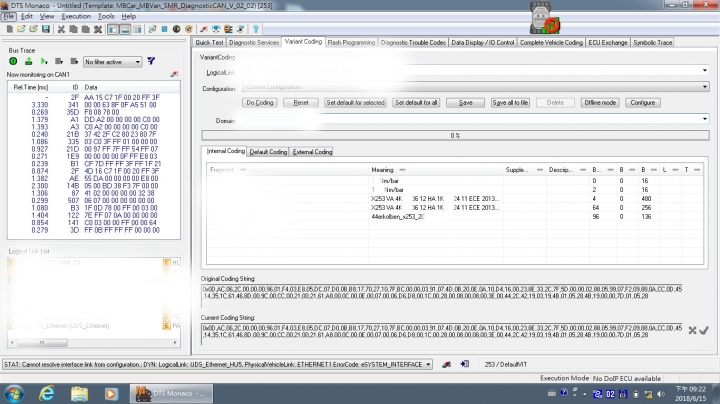Screen dimensions: 720x404
Task: Open the Tools menu
Action: (106, 17)
